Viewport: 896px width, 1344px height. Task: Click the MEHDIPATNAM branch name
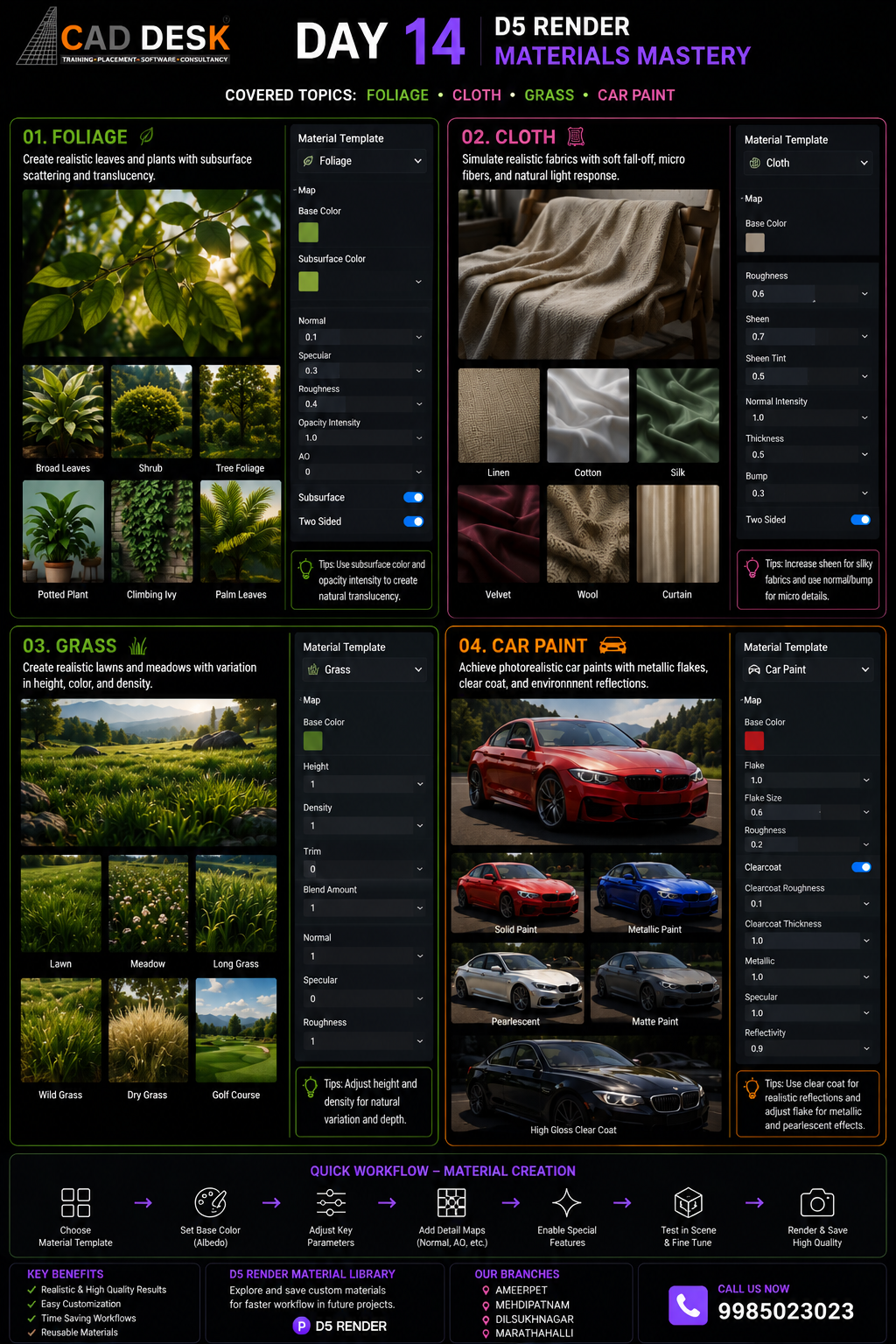[x=532, y=1305]
